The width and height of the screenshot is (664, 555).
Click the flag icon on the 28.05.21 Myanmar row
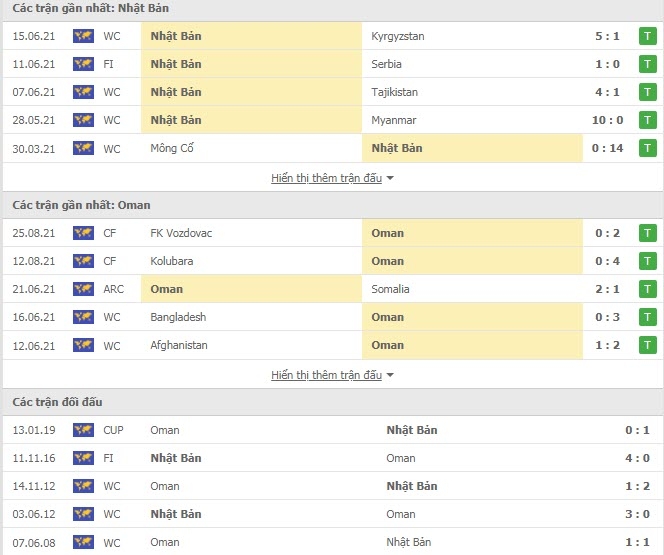point(83,120)
